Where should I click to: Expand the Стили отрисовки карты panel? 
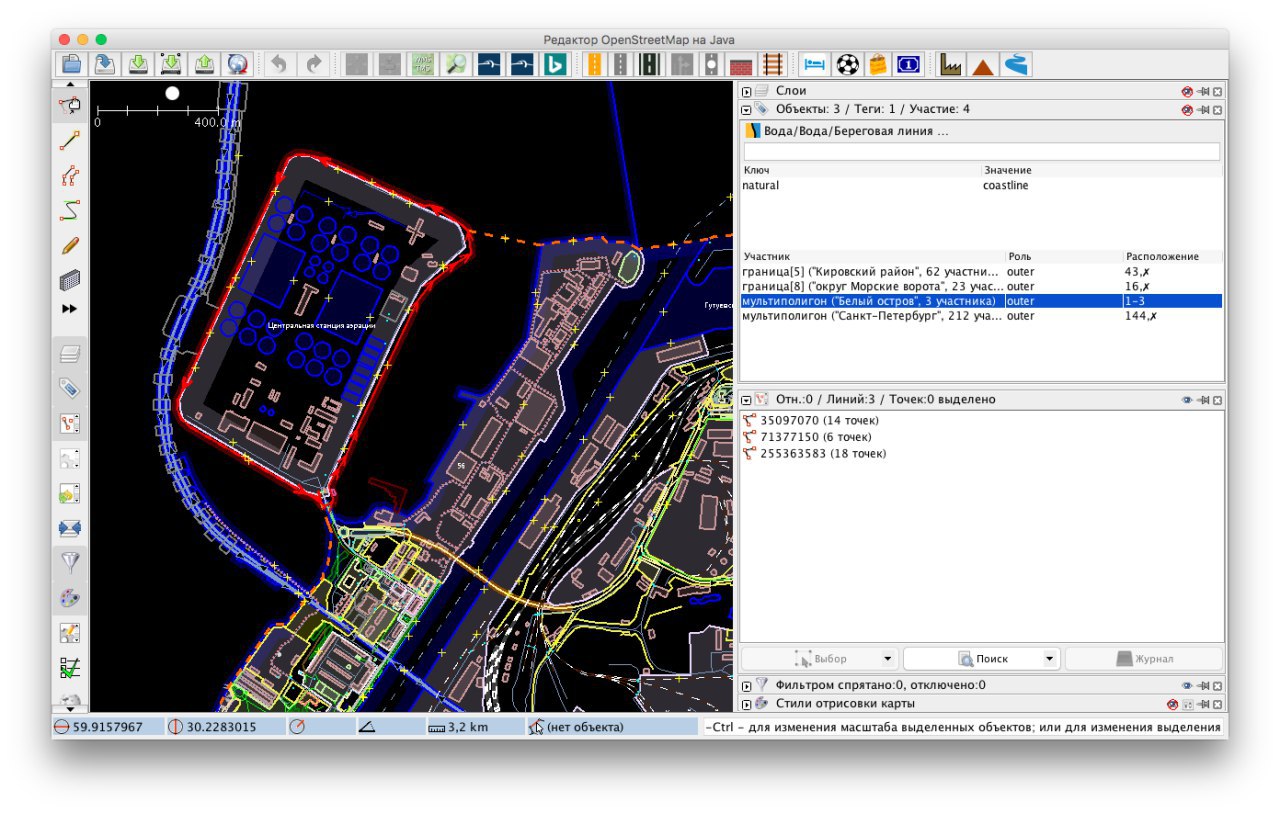[x=746, y=703]
